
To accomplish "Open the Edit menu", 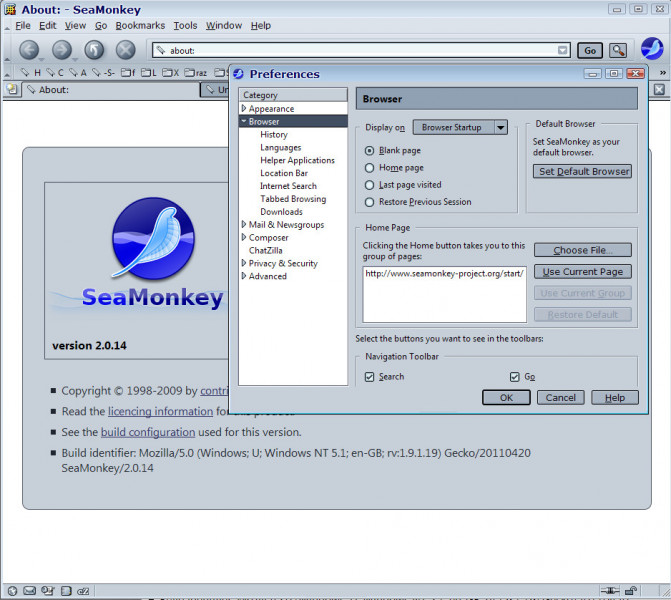I will coord(48,26).
